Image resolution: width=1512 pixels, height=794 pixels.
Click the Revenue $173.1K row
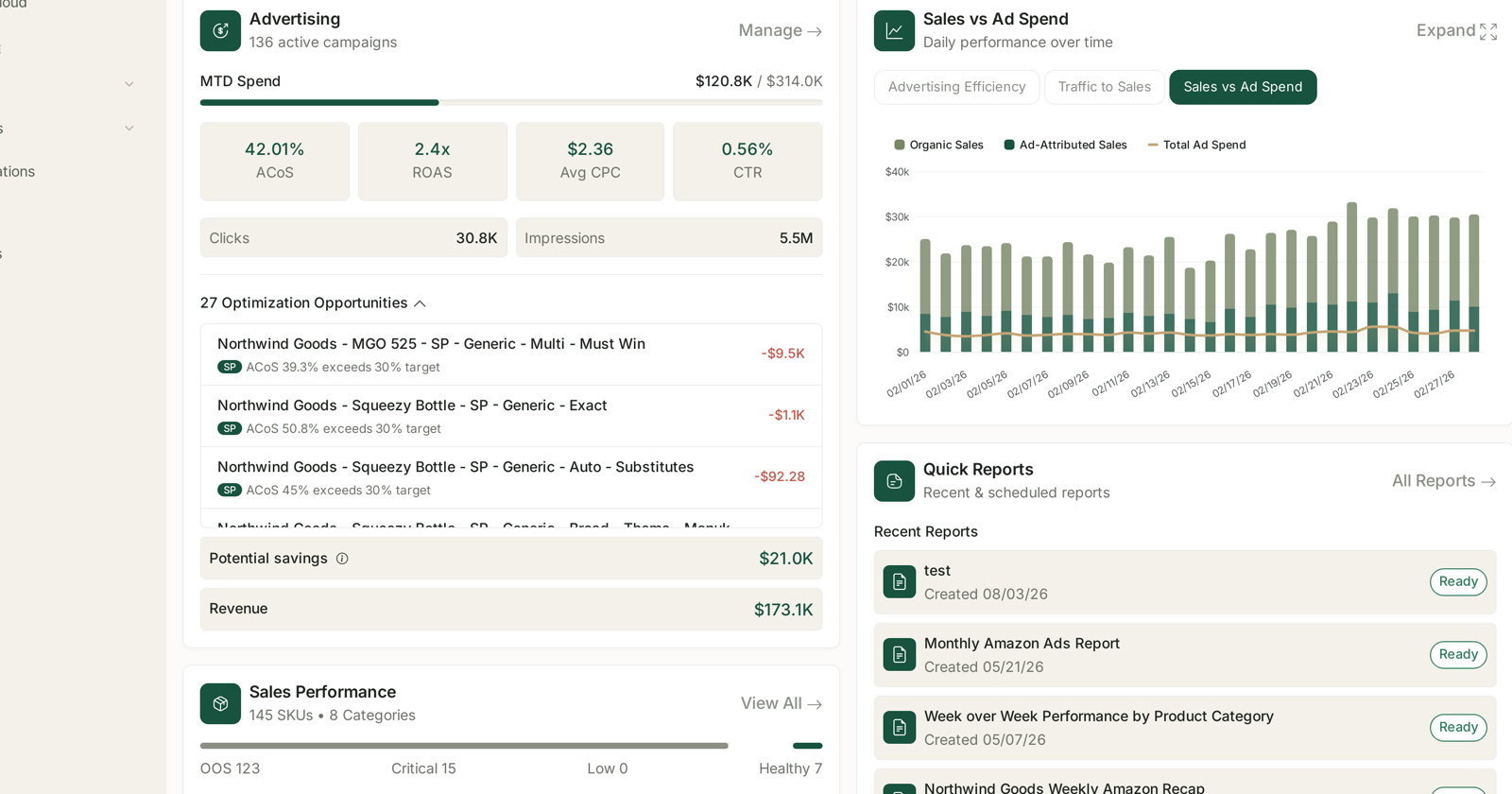tap(511, 610)
